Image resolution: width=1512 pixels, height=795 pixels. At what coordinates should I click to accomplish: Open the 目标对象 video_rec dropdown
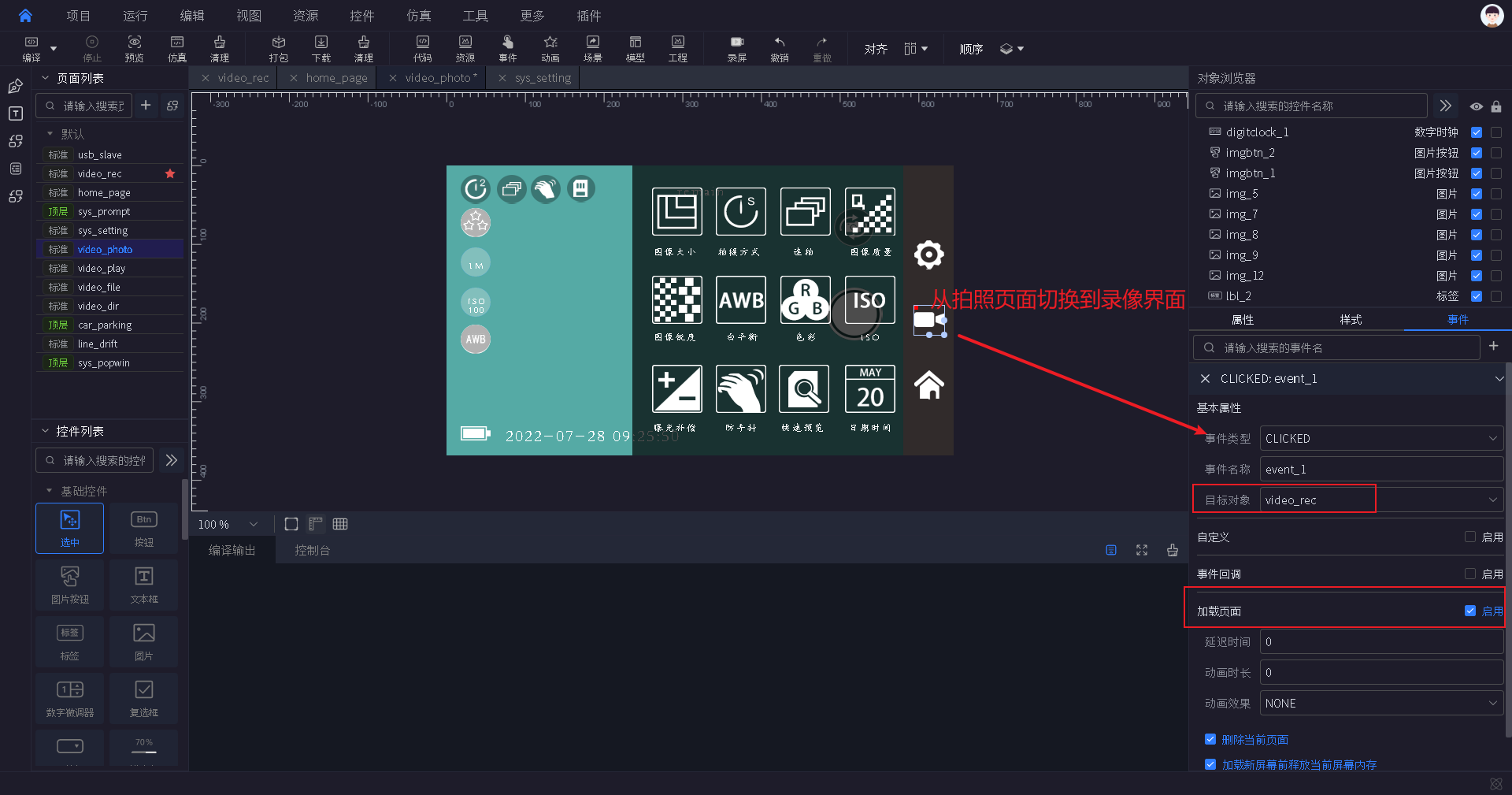1381,500
